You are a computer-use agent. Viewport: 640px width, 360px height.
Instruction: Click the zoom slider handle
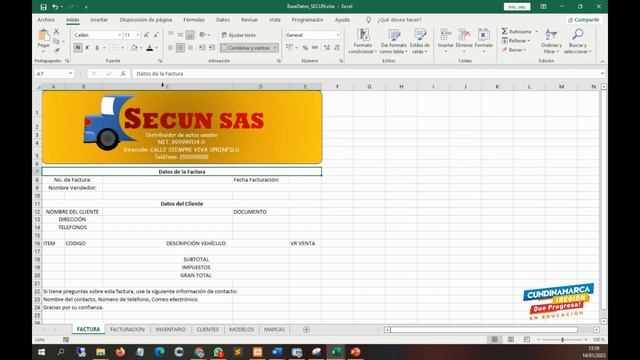click(562, 340)
